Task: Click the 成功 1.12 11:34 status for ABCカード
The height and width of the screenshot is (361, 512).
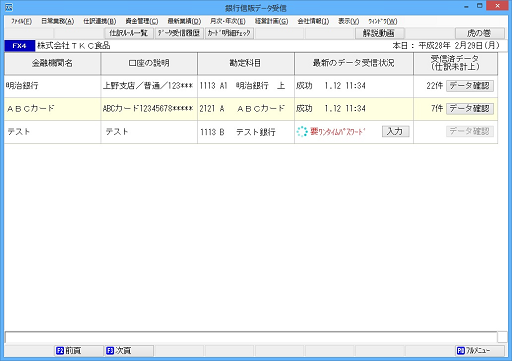Action: pos(331,109)
